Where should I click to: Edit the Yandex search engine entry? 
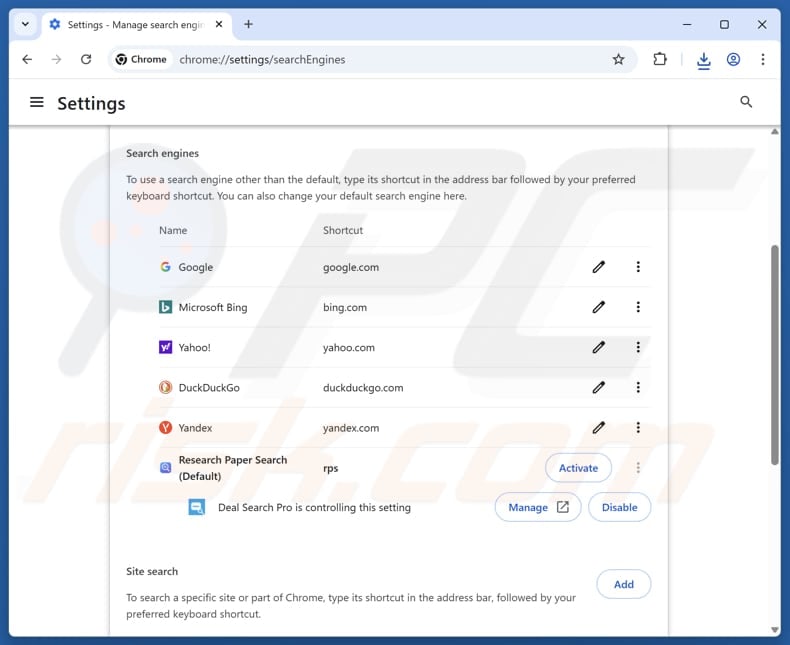click(x=598, y=428)
